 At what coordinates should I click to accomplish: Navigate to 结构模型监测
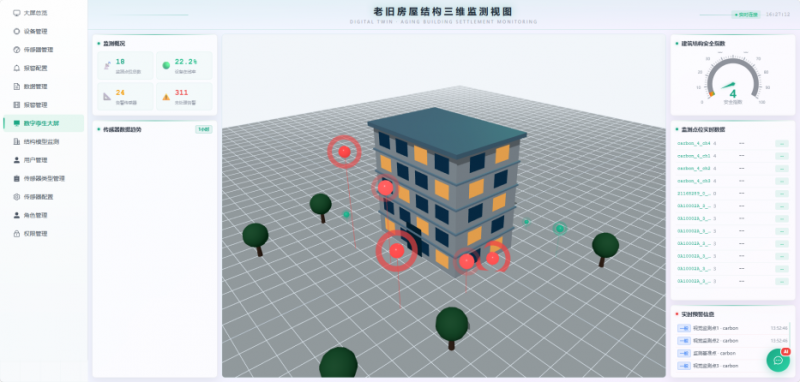tap(43, 141)
